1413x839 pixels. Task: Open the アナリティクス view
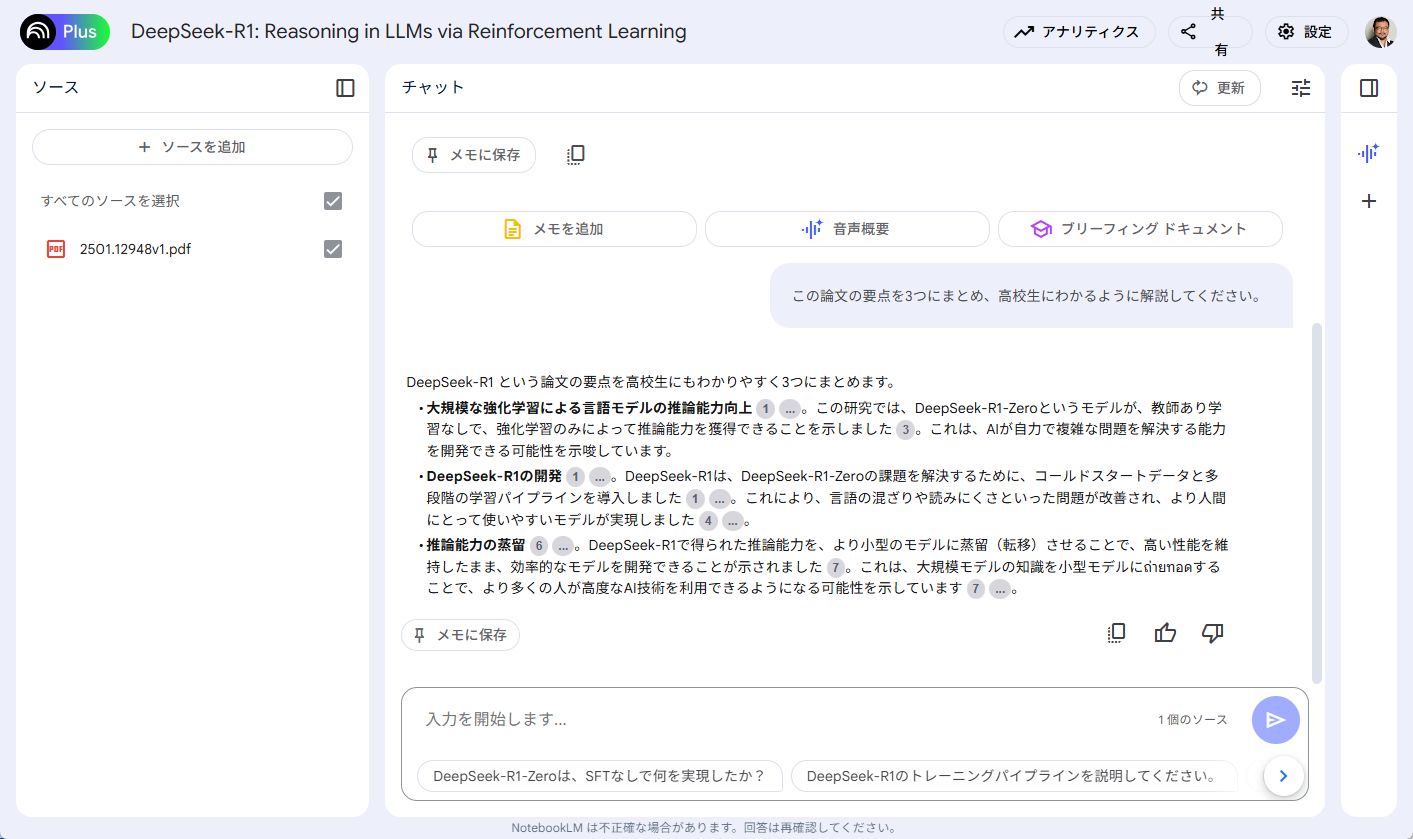[1079, 31]
